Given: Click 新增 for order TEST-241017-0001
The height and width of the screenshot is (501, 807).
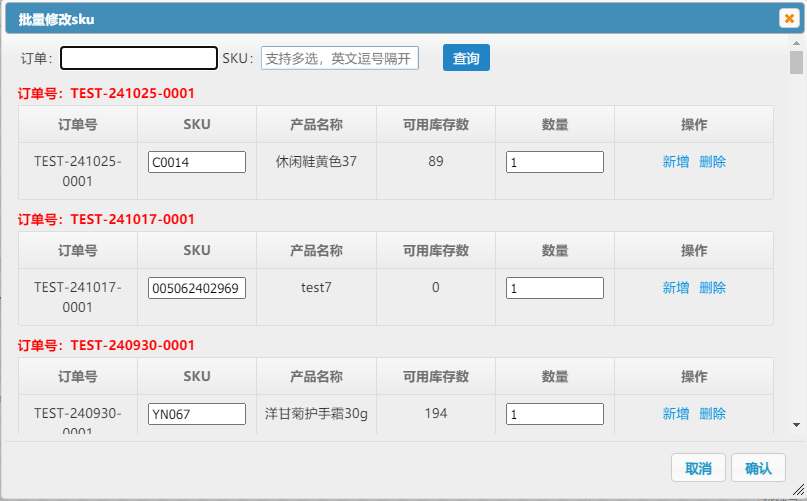Looking at the screenshot, I should pyautogui.click(x=676, y=288).
